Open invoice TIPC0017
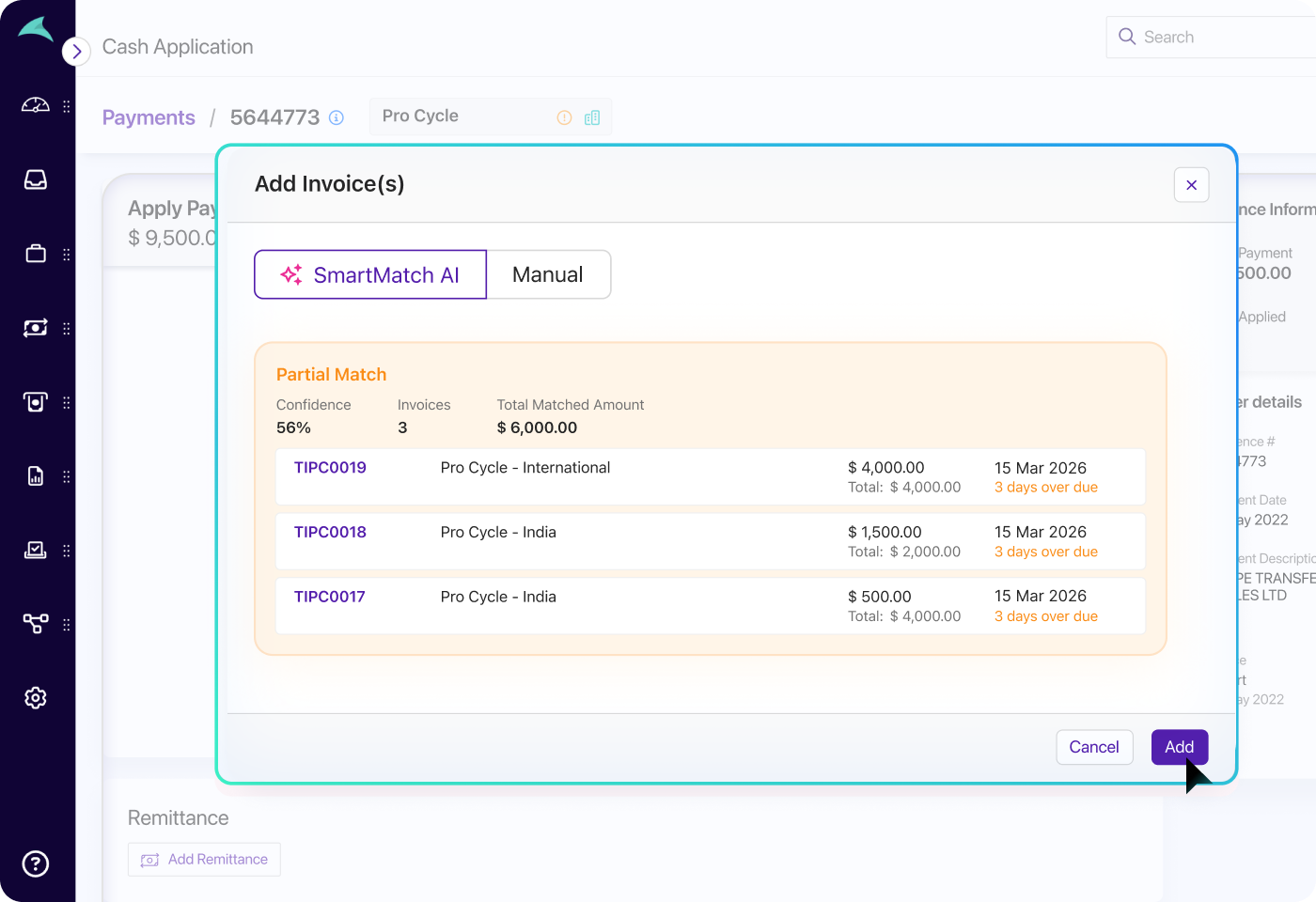This screenshot has height=902, width=1316. click(329, 597)
